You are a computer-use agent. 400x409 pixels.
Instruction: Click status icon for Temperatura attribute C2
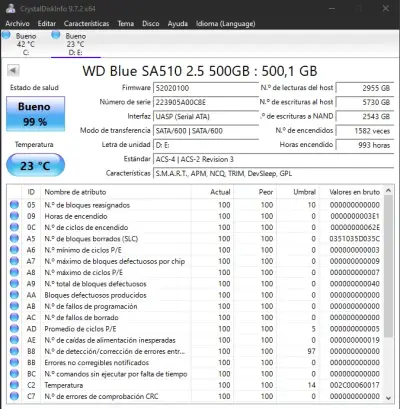pos(14,385)
